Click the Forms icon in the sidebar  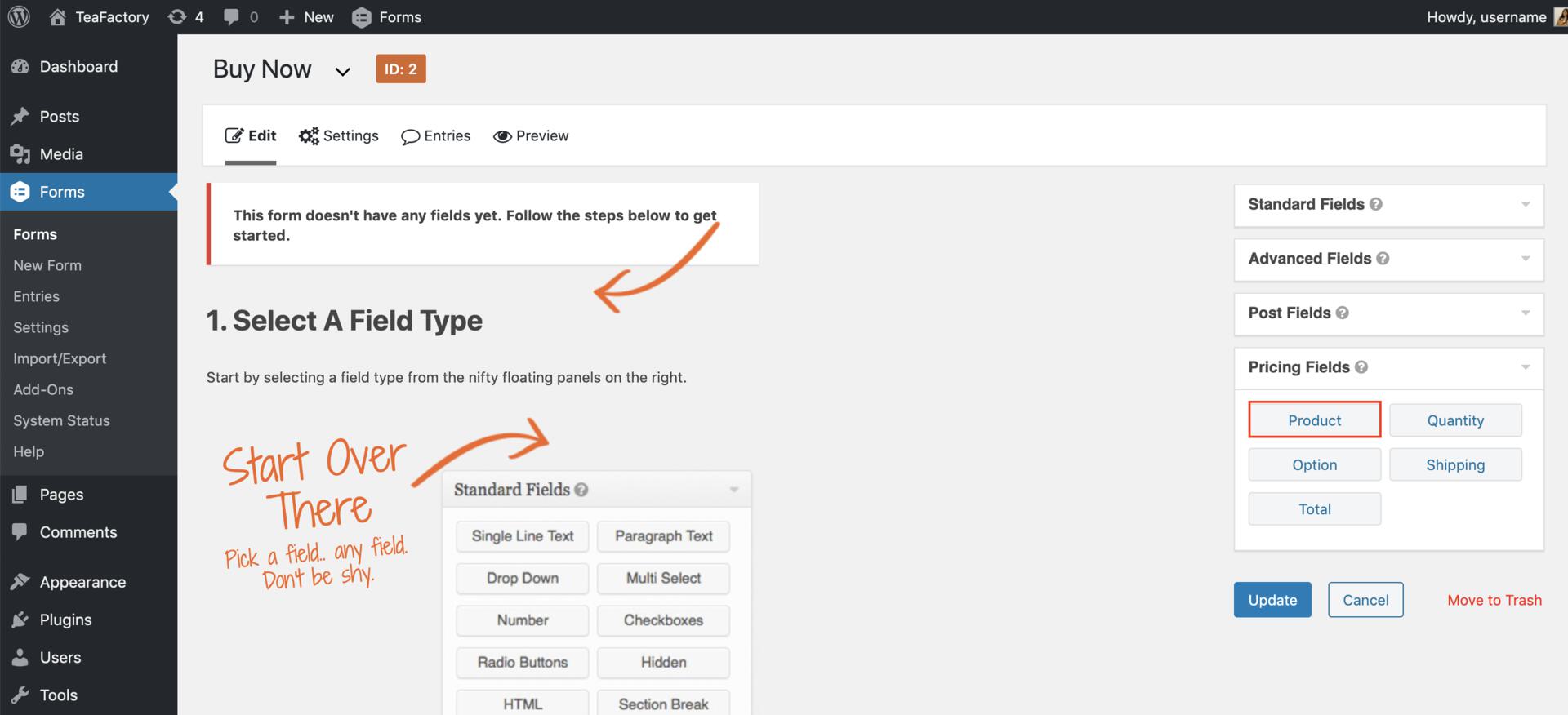tap(20, 192)
